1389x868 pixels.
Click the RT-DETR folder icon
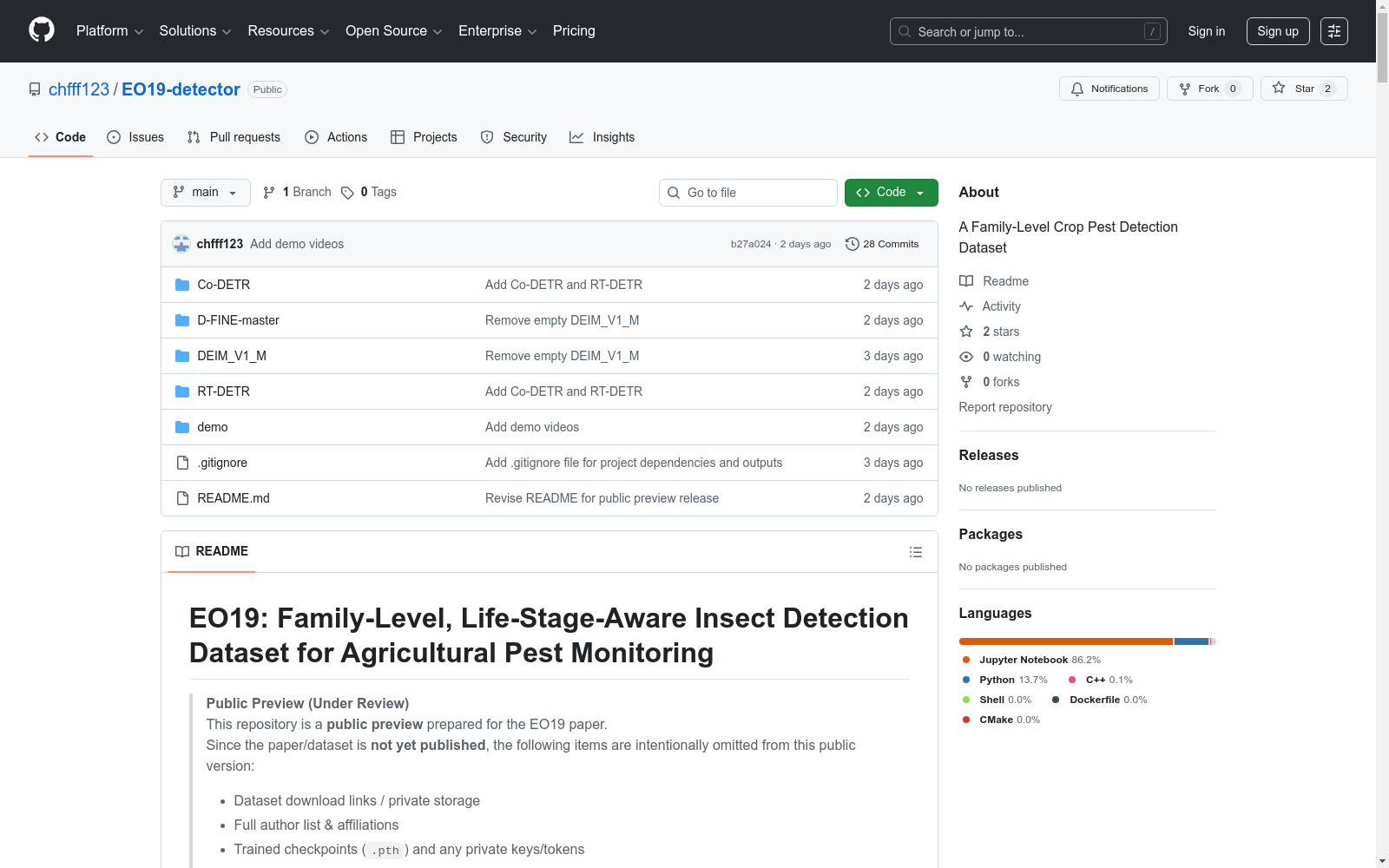[x=182, y=391]
